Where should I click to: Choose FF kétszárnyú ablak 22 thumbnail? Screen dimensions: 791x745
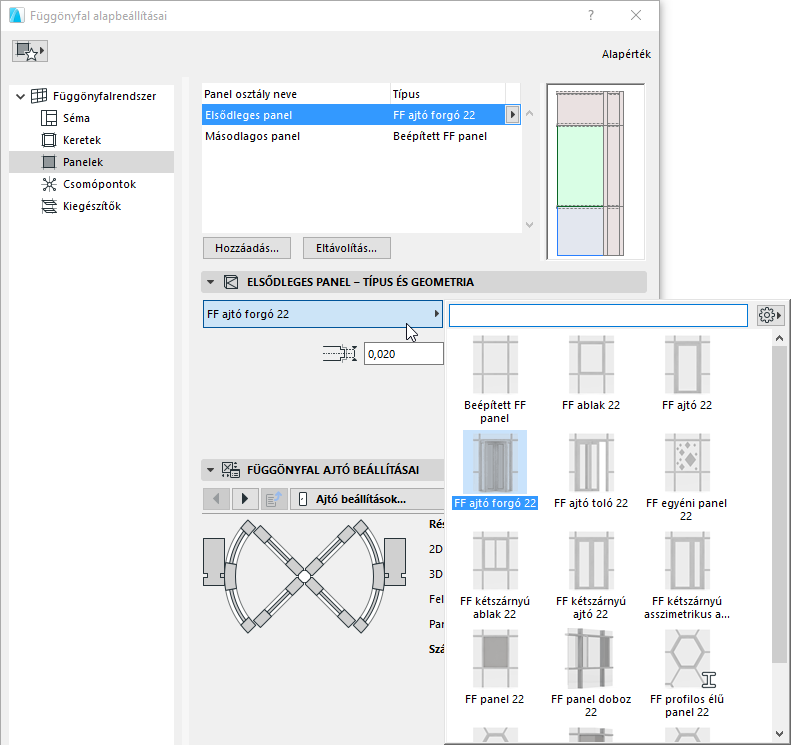coord(495,560)
